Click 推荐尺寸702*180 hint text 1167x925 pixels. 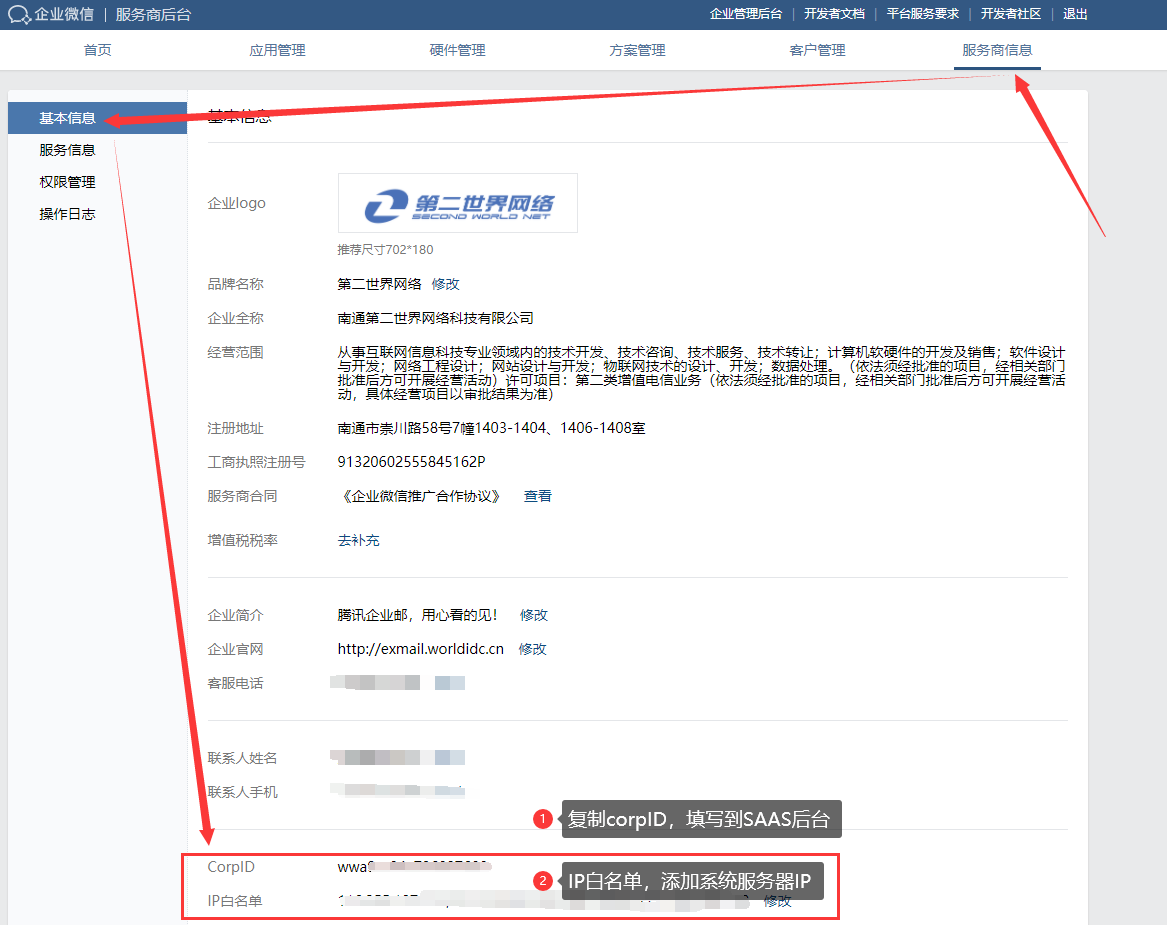pyautogui.click(x=386, y=249)
